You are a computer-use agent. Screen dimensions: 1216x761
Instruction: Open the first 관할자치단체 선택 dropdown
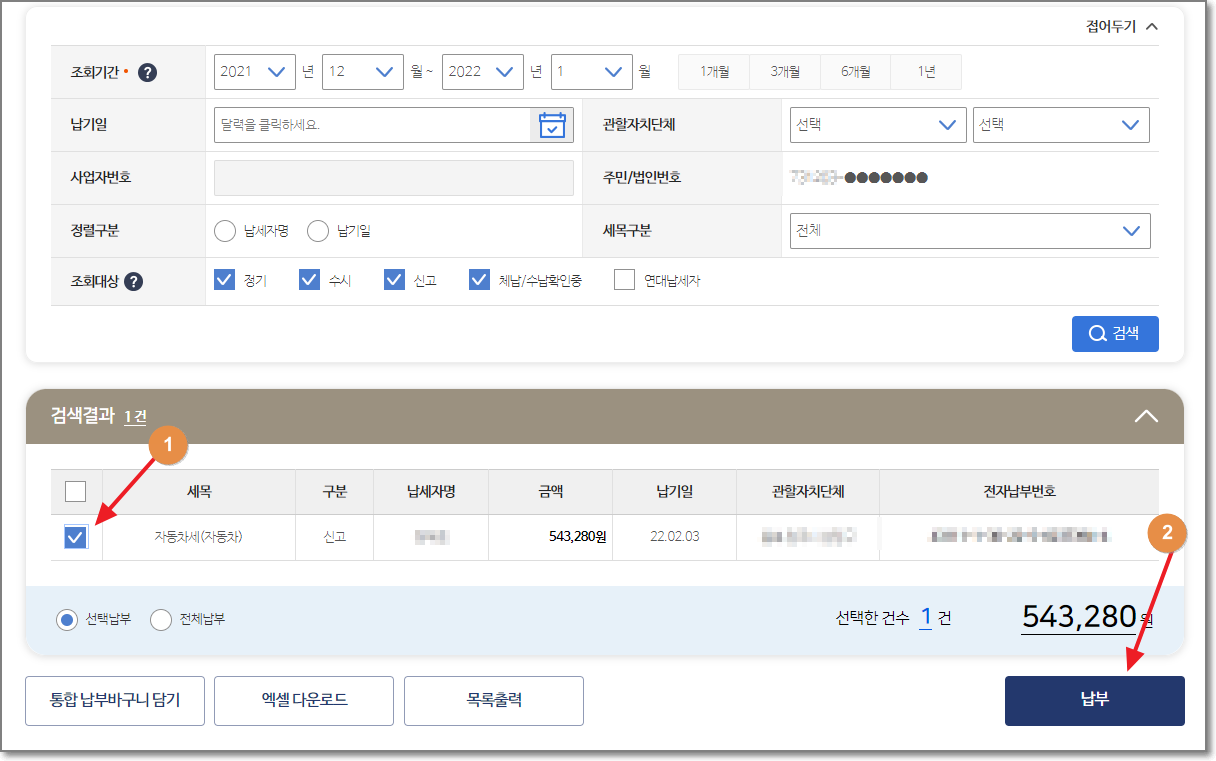[x=877, y=124]
